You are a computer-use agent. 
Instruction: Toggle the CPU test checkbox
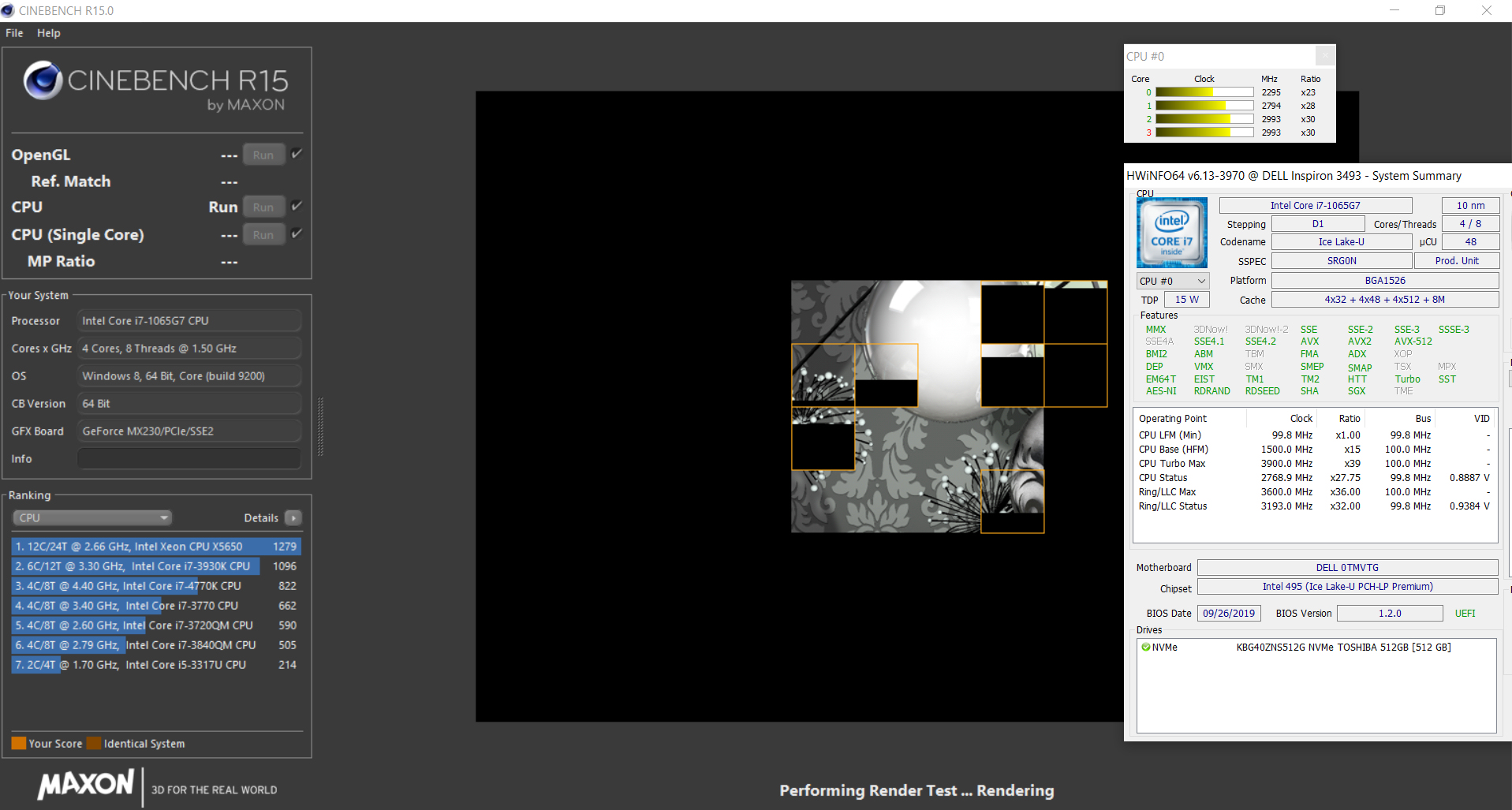pyautogui.click(x=297, y=206)
